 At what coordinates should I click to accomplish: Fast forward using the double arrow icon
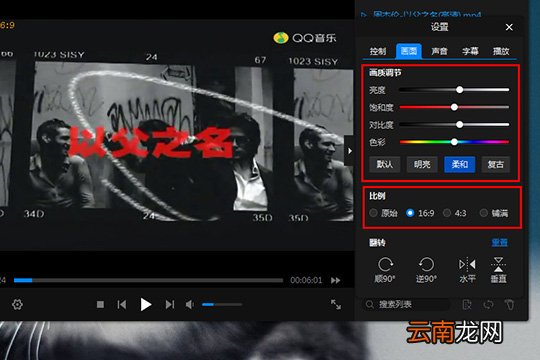pyautogui.click(x=336, y=280)
